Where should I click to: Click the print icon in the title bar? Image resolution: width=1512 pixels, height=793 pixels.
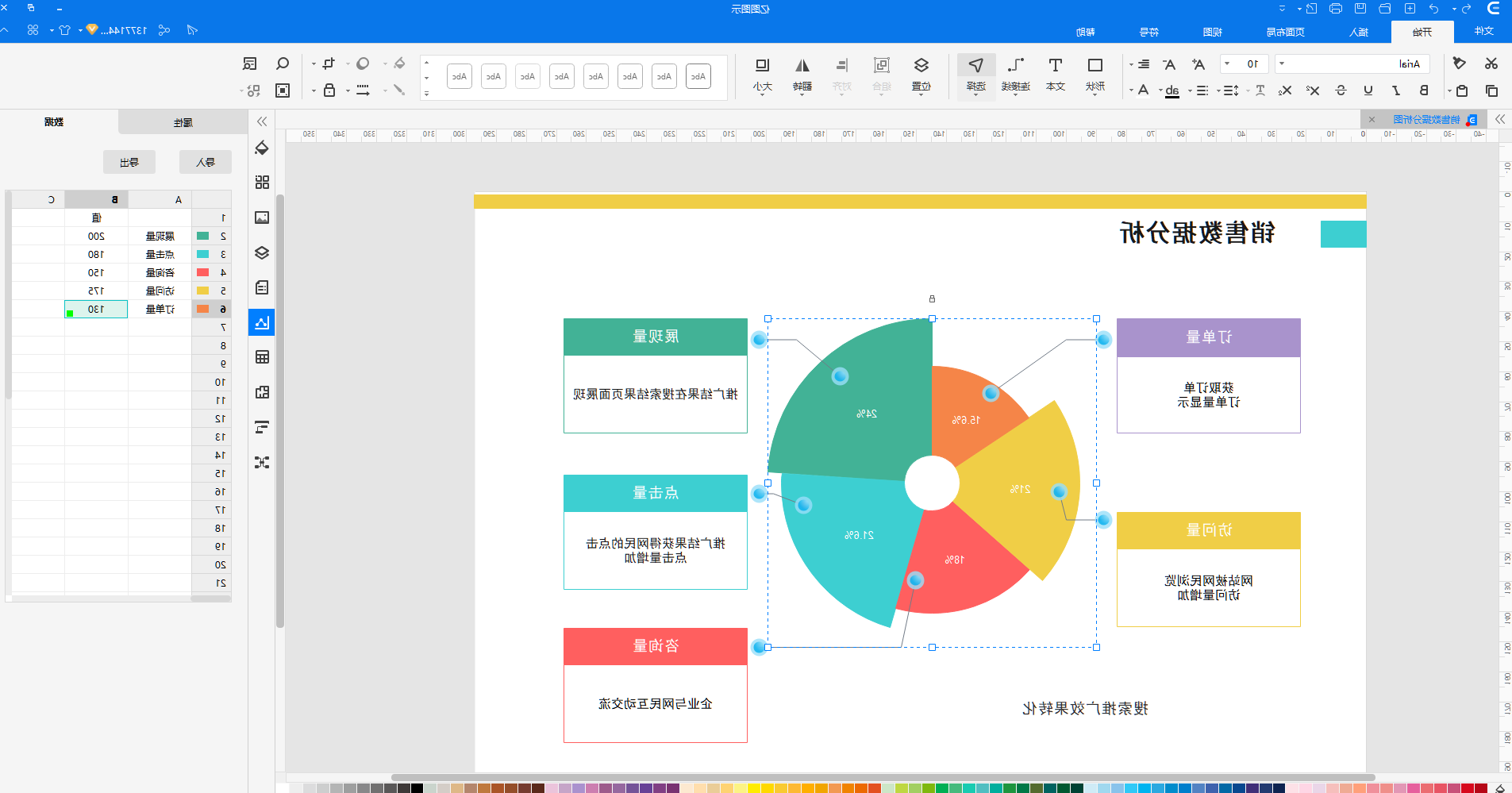(1336, 9)
